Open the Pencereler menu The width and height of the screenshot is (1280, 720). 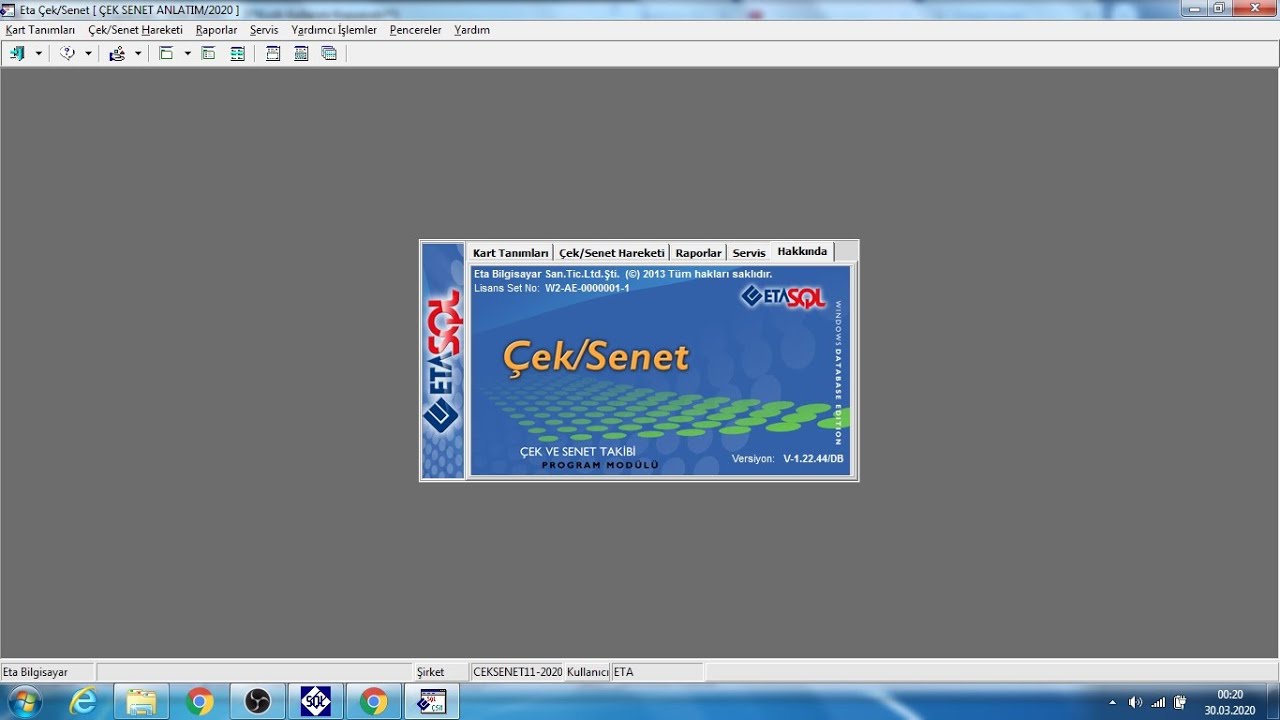pyautogui.click(x=415, y=30)
